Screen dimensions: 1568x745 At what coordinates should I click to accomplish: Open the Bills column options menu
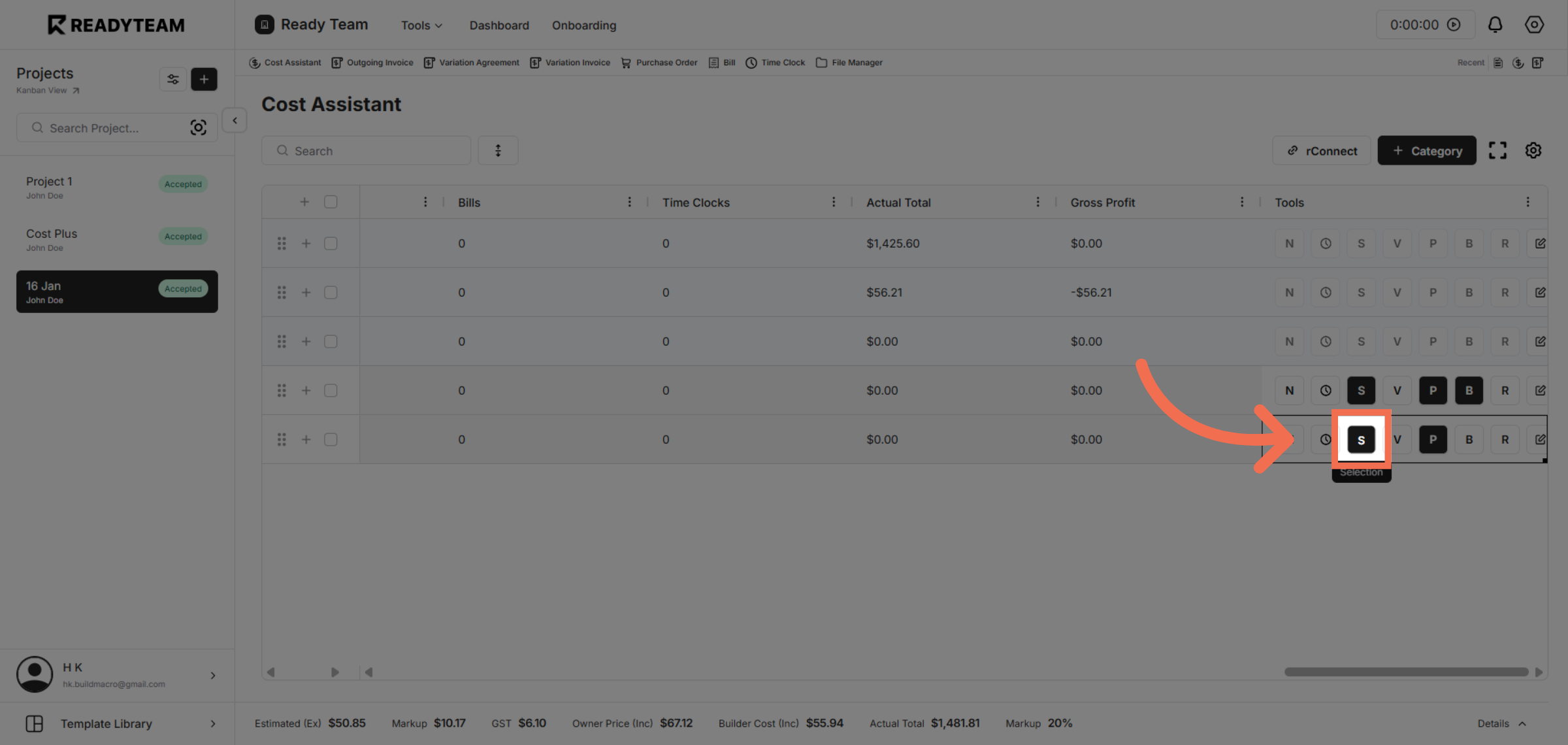(629, 202)
